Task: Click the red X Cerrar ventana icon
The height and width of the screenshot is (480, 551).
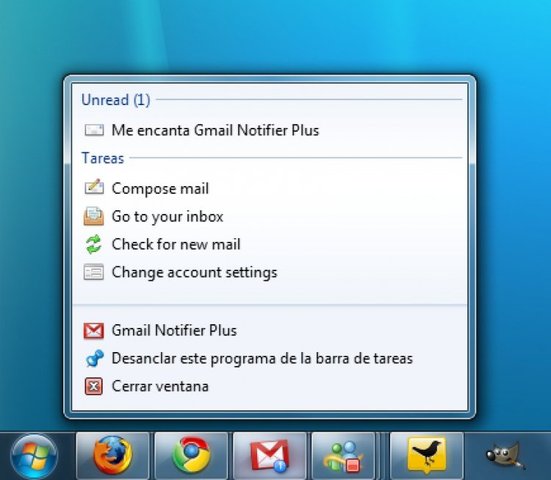Action: click(93, 386)
